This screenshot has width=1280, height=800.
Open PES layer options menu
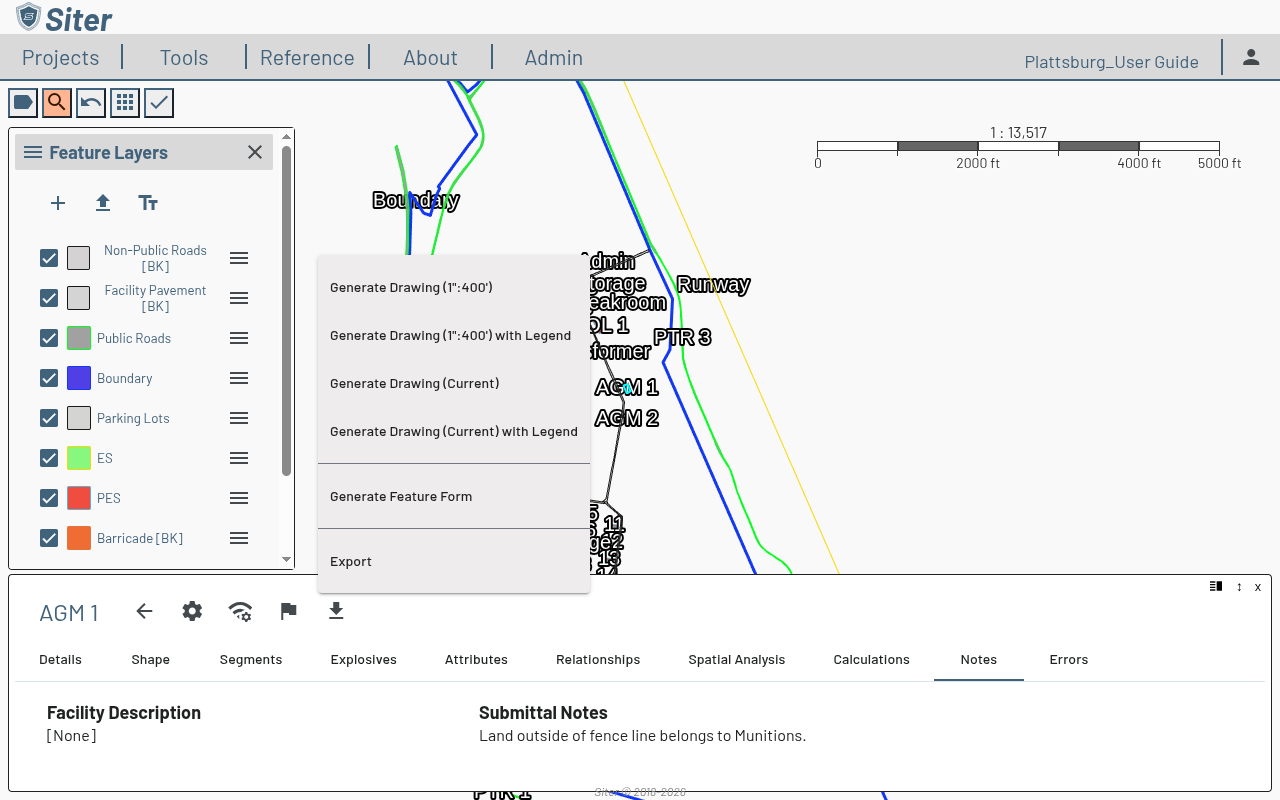coord(239,498)
